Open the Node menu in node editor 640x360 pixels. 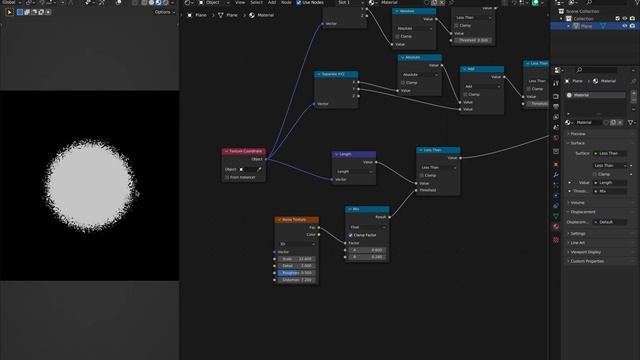(287, 2)
